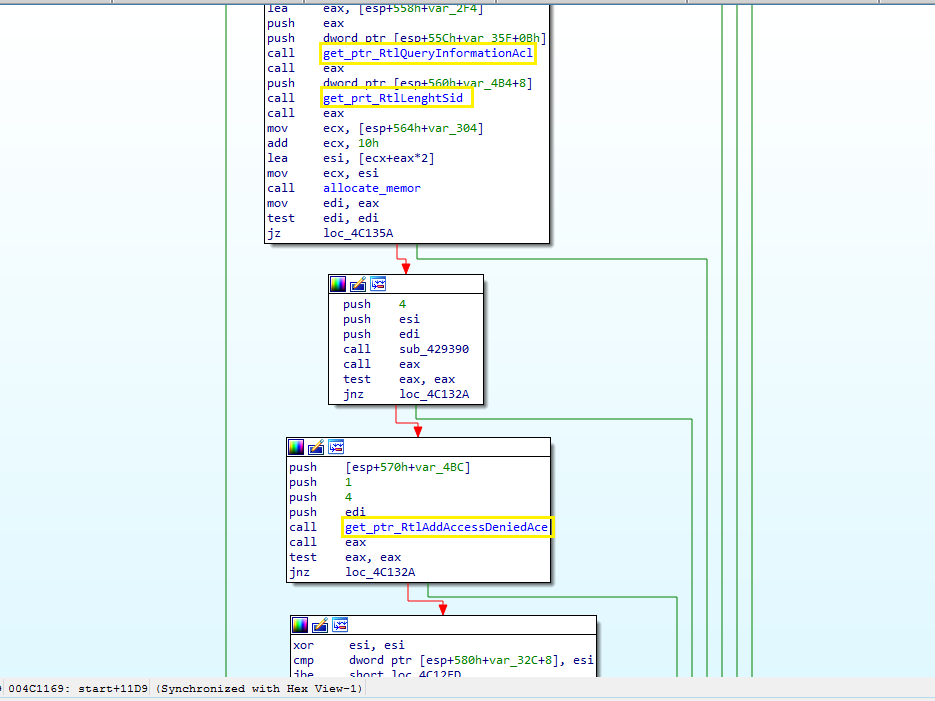The image size is (935, 701).
Task: Click 'push edi' in the sub_429390 node
Action: (381, 334)
